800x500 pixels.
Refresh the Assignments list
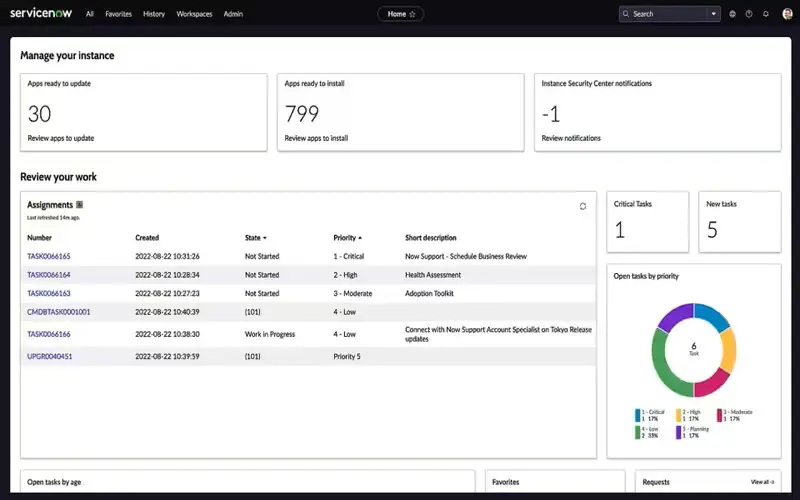pyautogui.click(x=583, y=206)
